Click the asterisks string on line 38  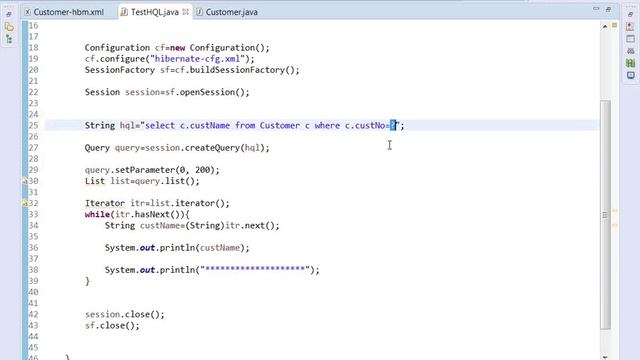255,270
